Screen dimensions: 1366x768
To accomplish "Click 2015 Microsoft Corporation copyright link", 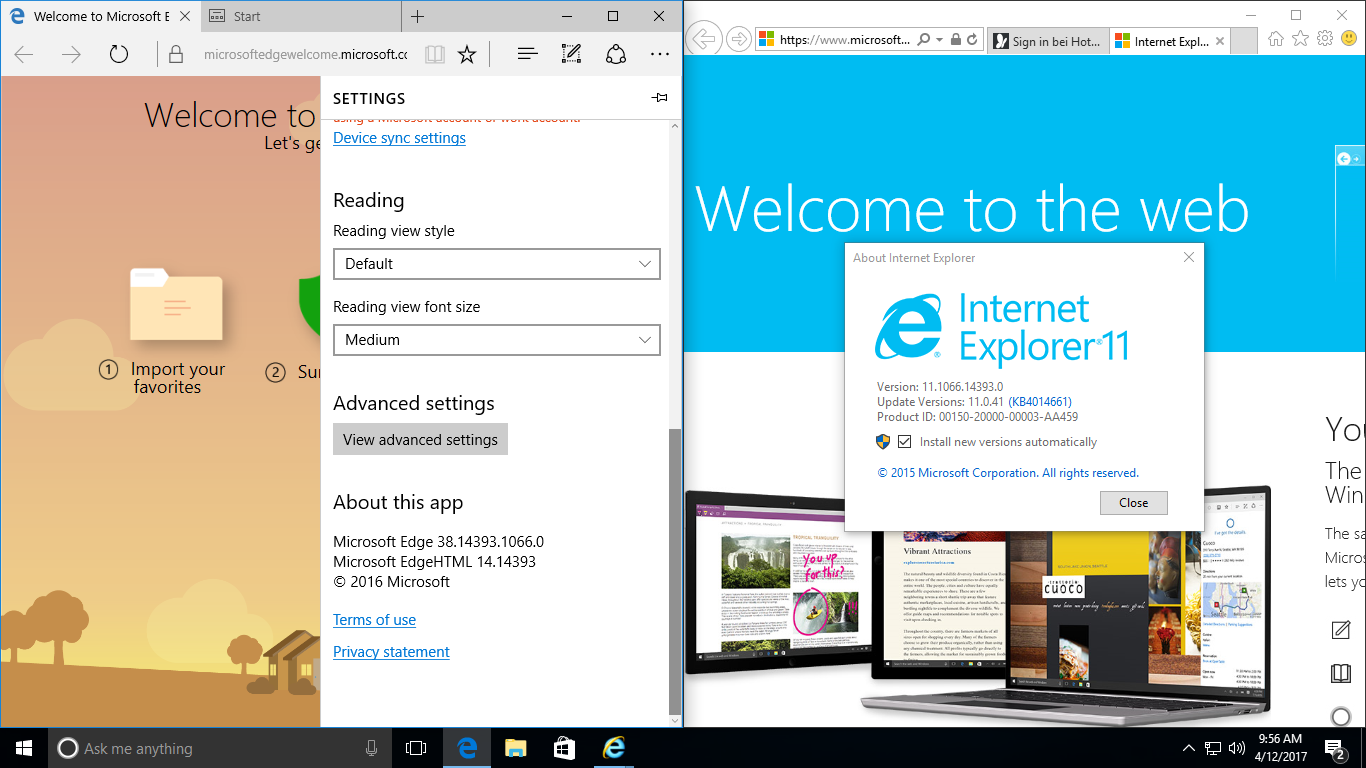I will coord(1008,473).
